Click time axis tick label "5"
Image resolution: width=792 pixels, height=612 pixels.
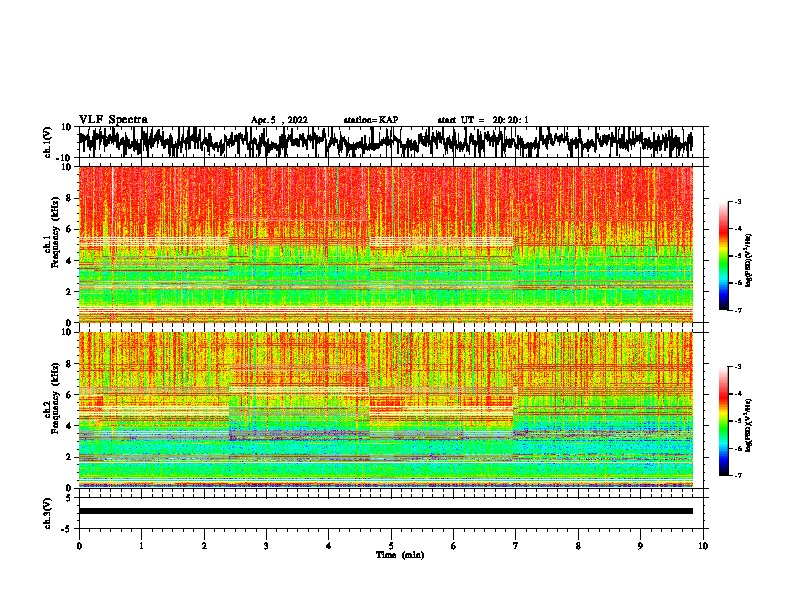tap(391, 546)
